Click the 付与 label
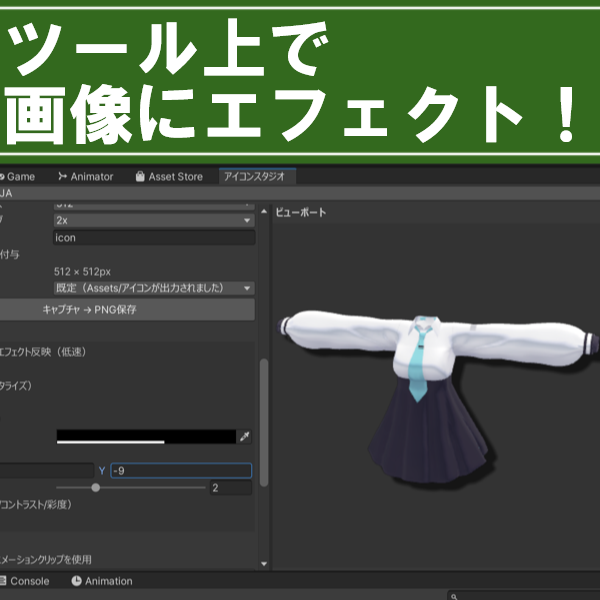The image size is (600, 600). point(10,254)
